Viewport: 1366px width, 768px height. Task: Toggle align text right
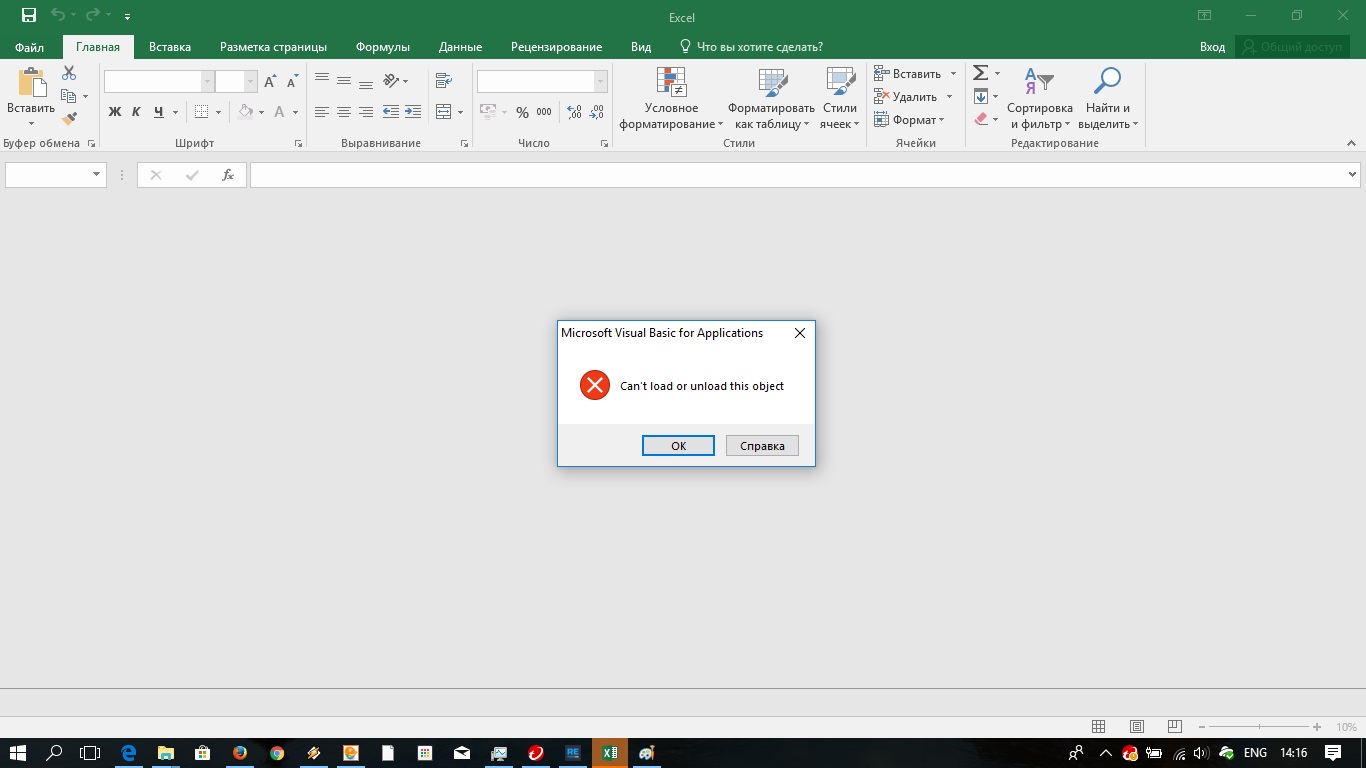point(366,112)
